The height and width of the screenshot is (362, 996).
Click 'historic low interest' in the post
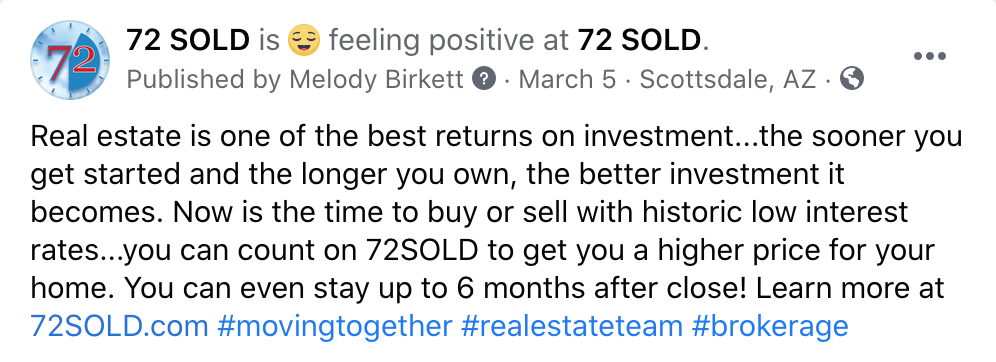pyautogui.click(x=775, y=213)
